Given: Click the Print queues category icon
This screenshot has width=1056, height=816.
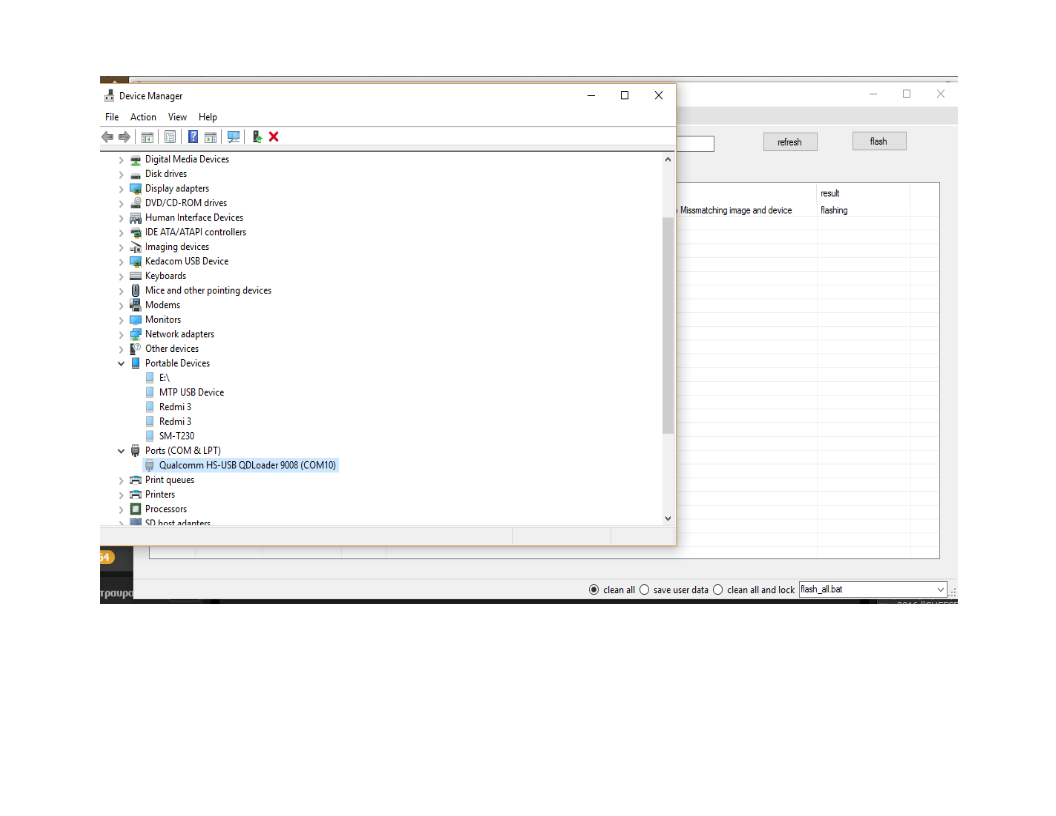Looking at the screenshot, I should click(x=135, y=480).
